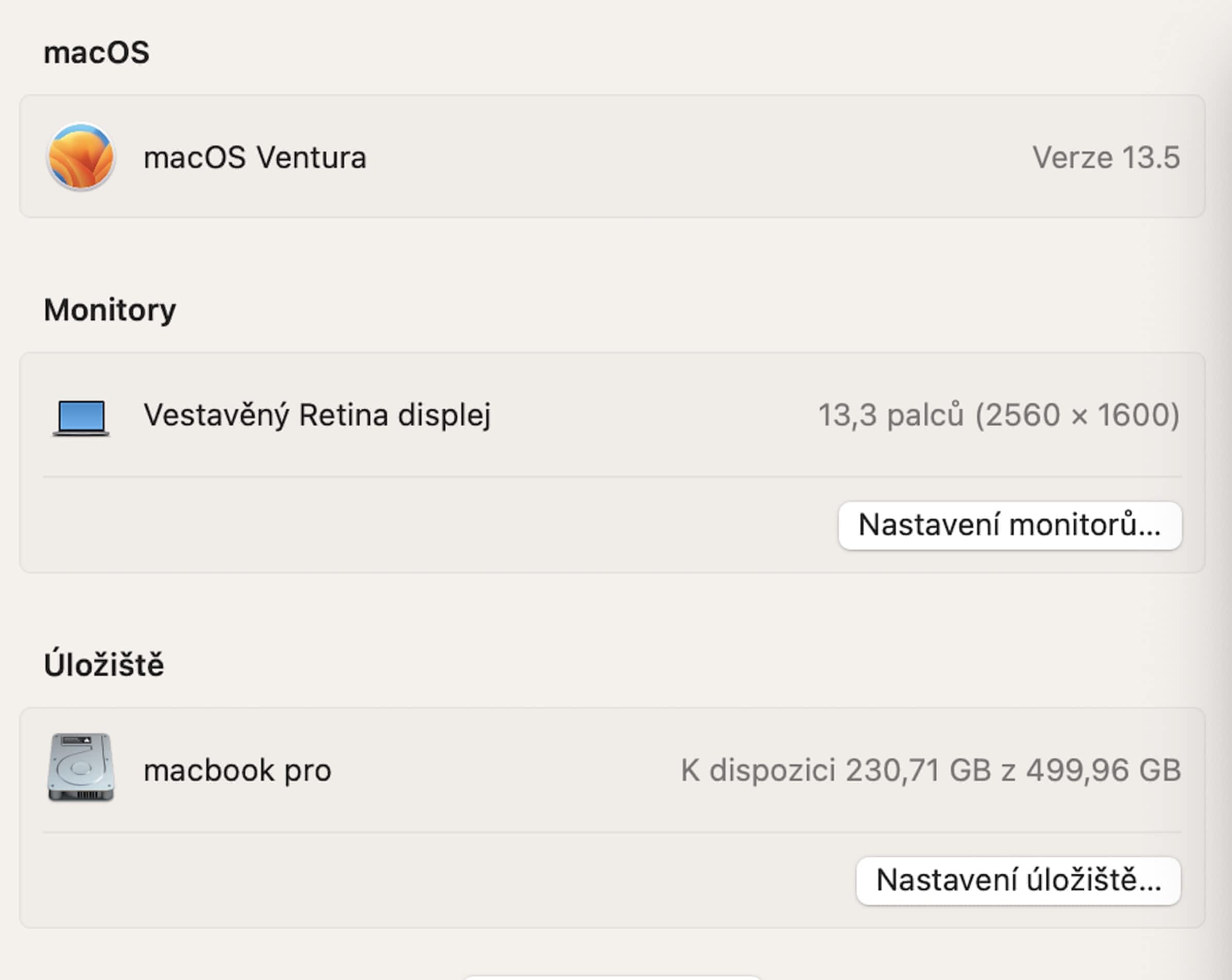The width and height of the screenshot is (1232, 980).
Task: Click the macbook pro hard drive icon
Action: [x=81, y=767]
